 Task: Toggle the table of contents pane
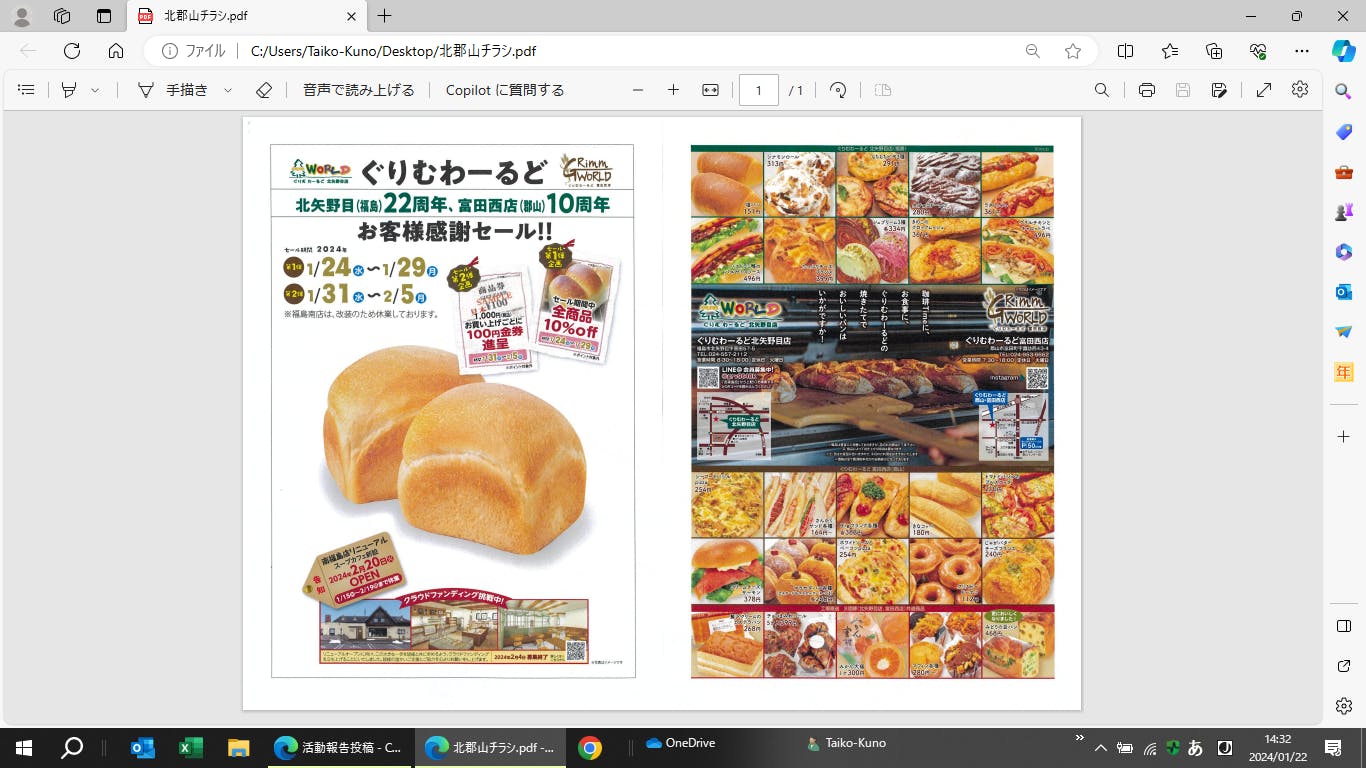click(x=27, y=90)
